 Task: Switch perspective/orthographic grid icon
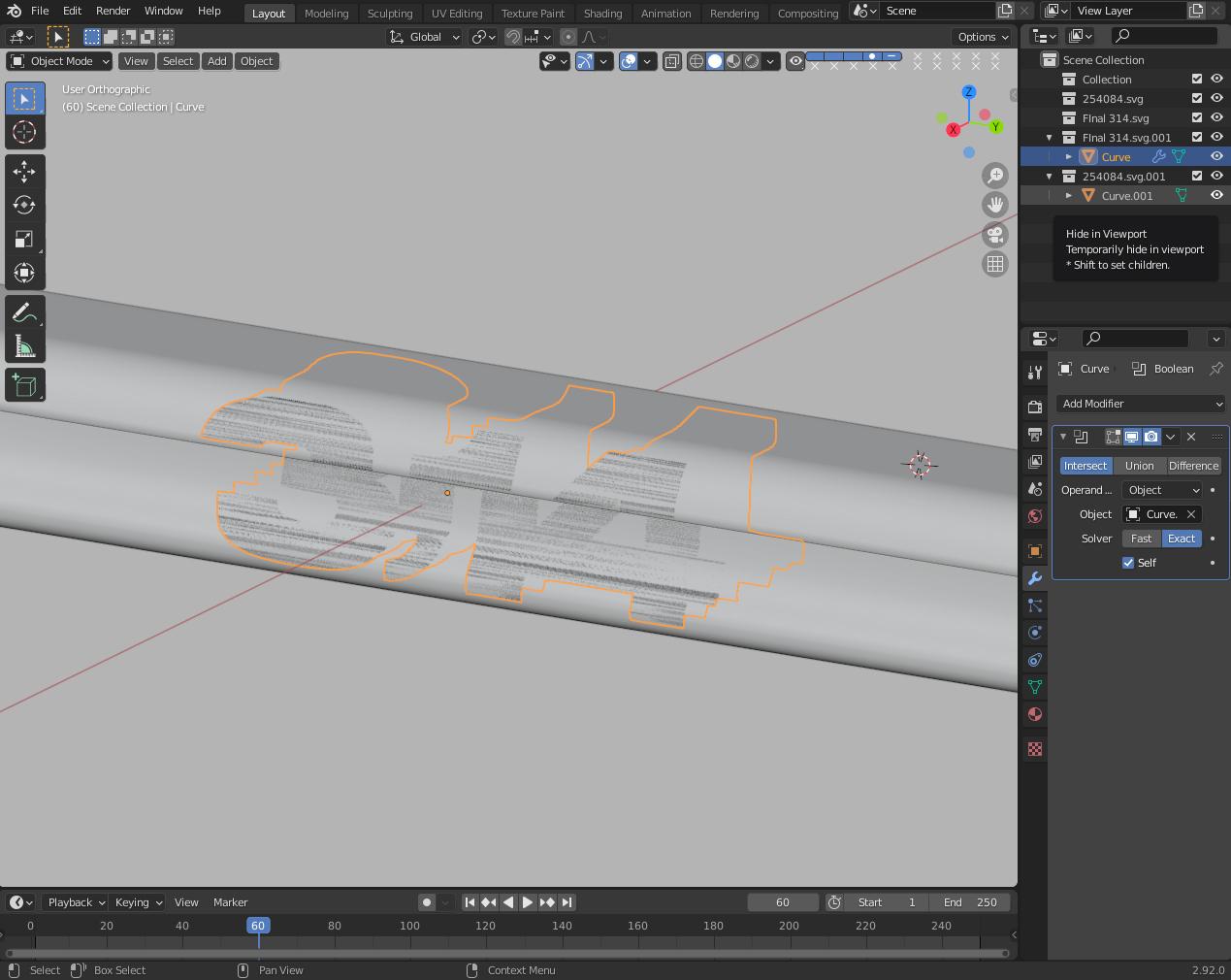tap(995, 264)
